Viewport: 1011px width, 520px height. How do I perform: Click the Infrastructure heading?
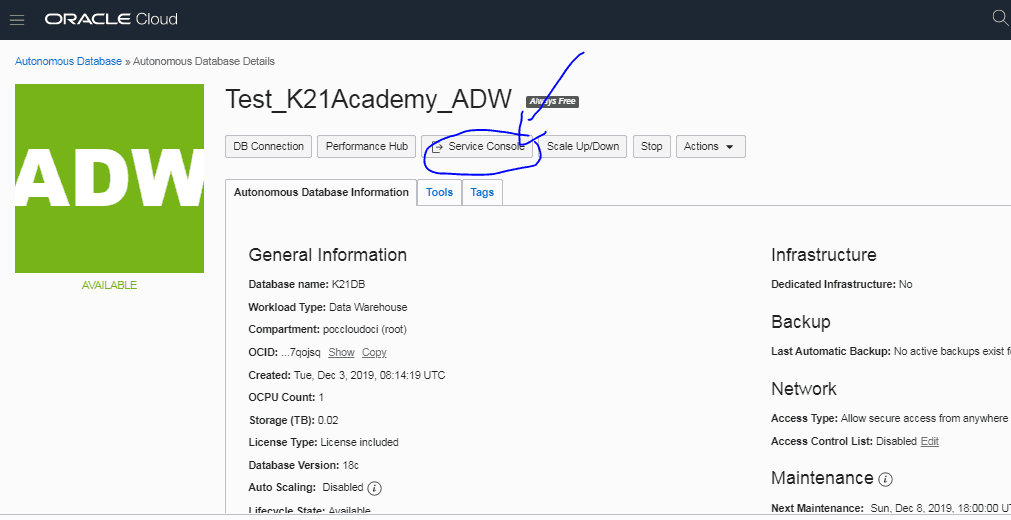823,255
